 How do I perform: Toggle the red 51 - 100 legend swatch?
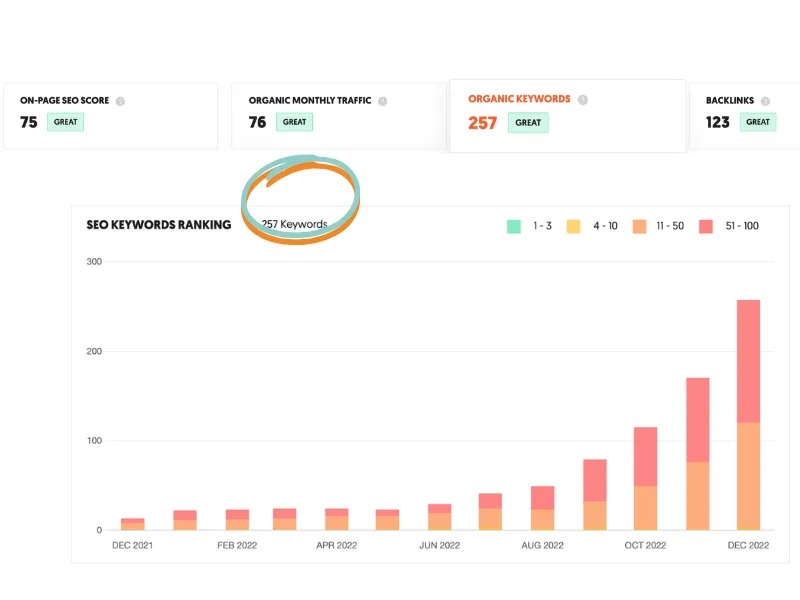point(706,226)
